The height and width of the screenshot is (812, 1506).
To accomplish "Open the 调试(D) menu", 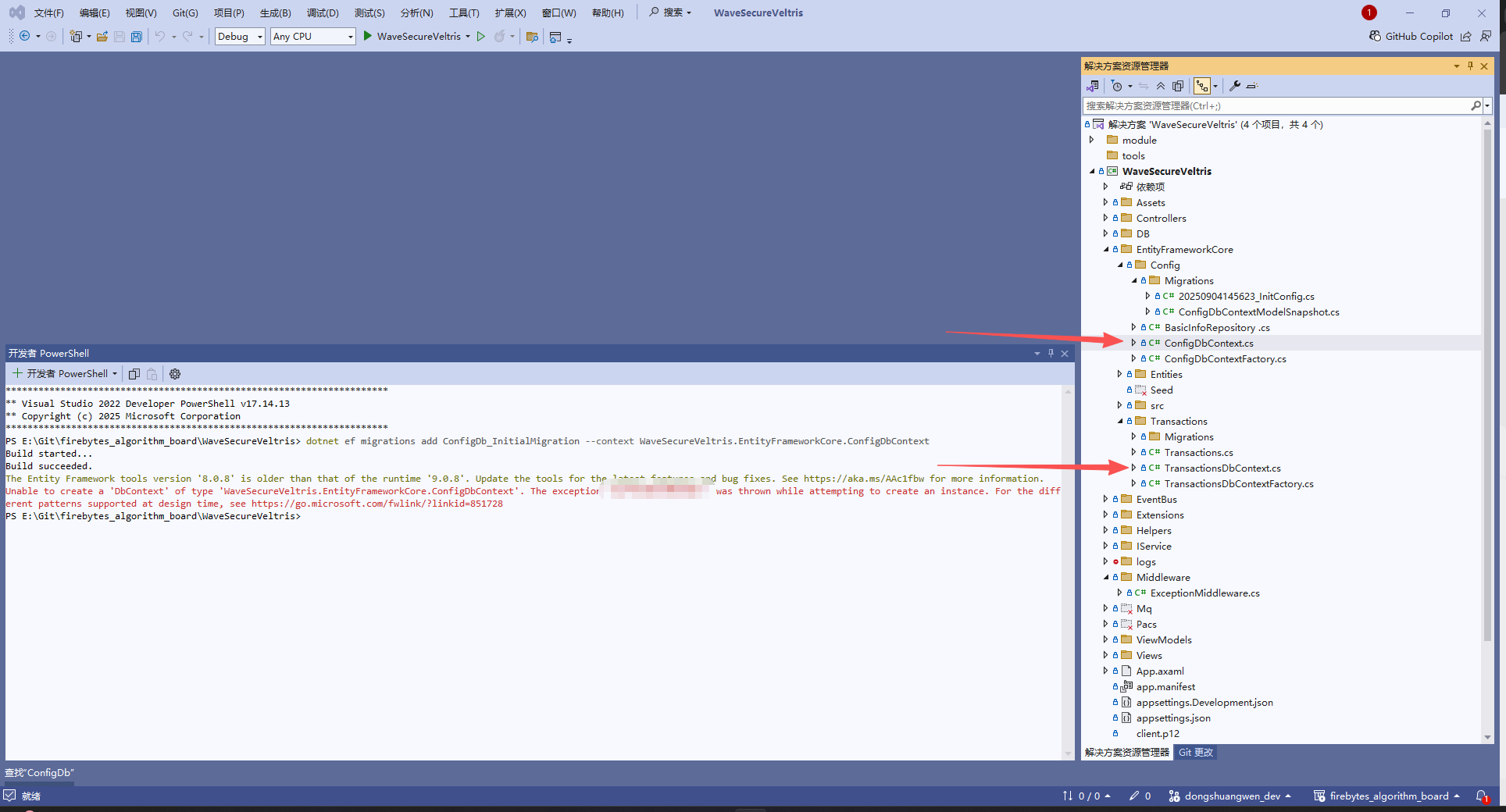I will click(x=323, y=12).
